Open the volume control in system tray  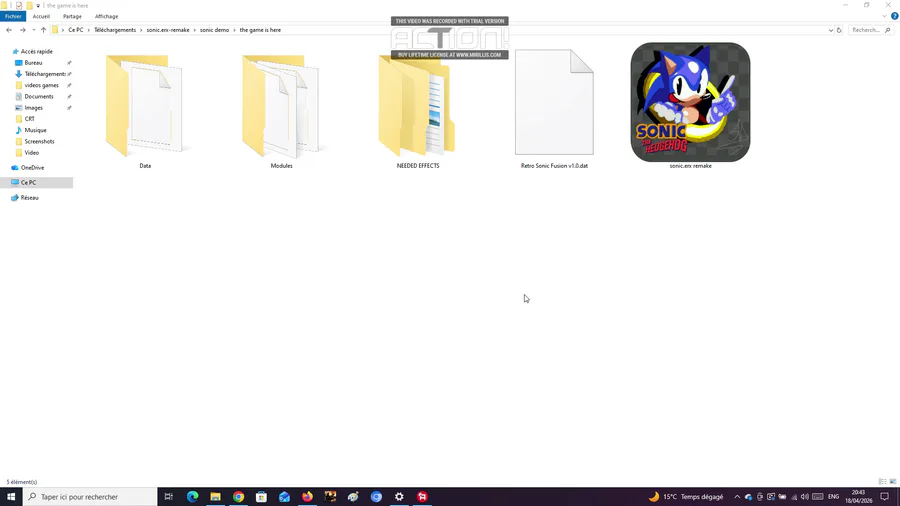(x=805, y=497)
